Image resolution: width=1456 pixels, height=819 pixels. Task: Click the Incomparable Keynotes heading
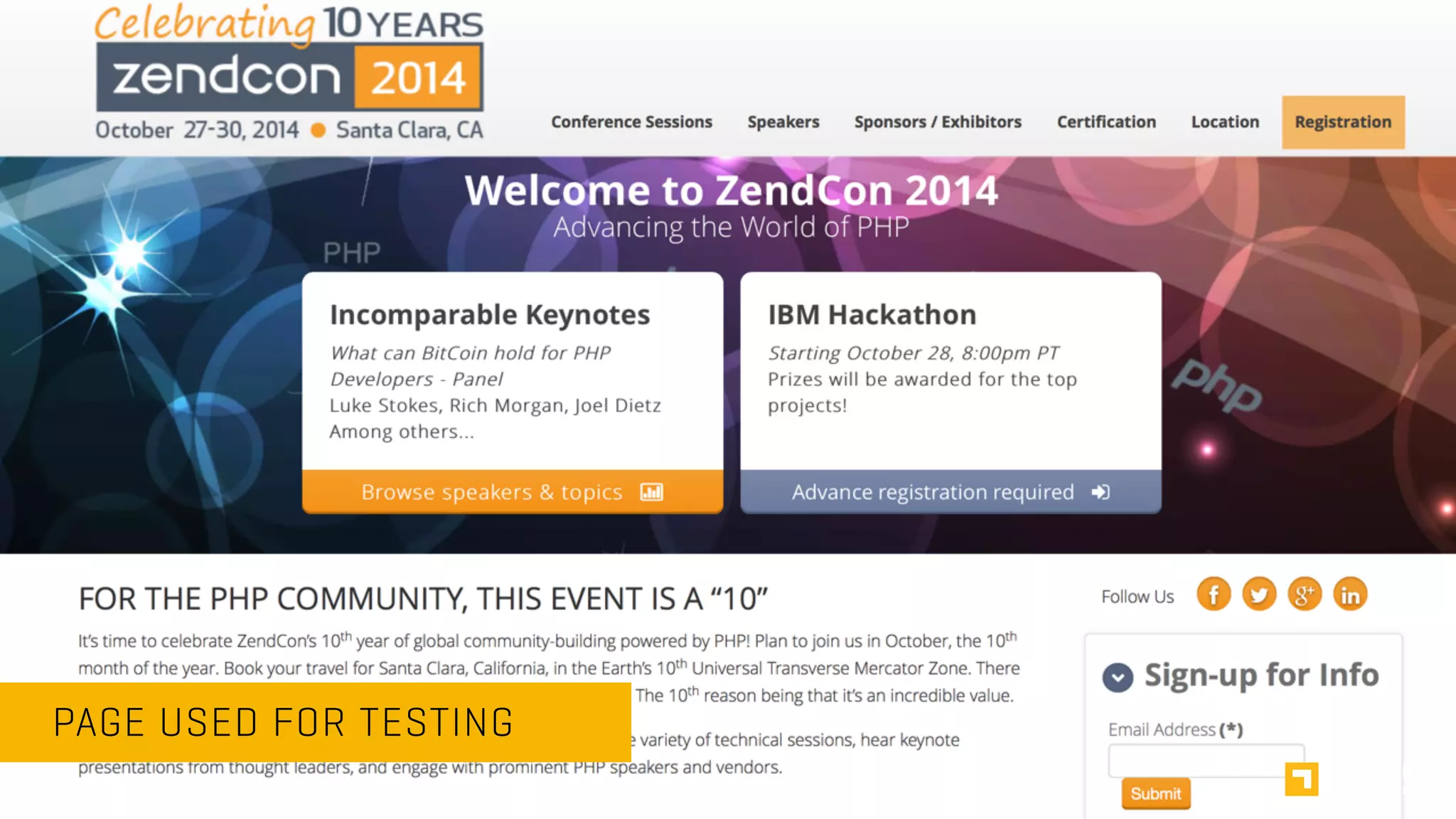490,315
